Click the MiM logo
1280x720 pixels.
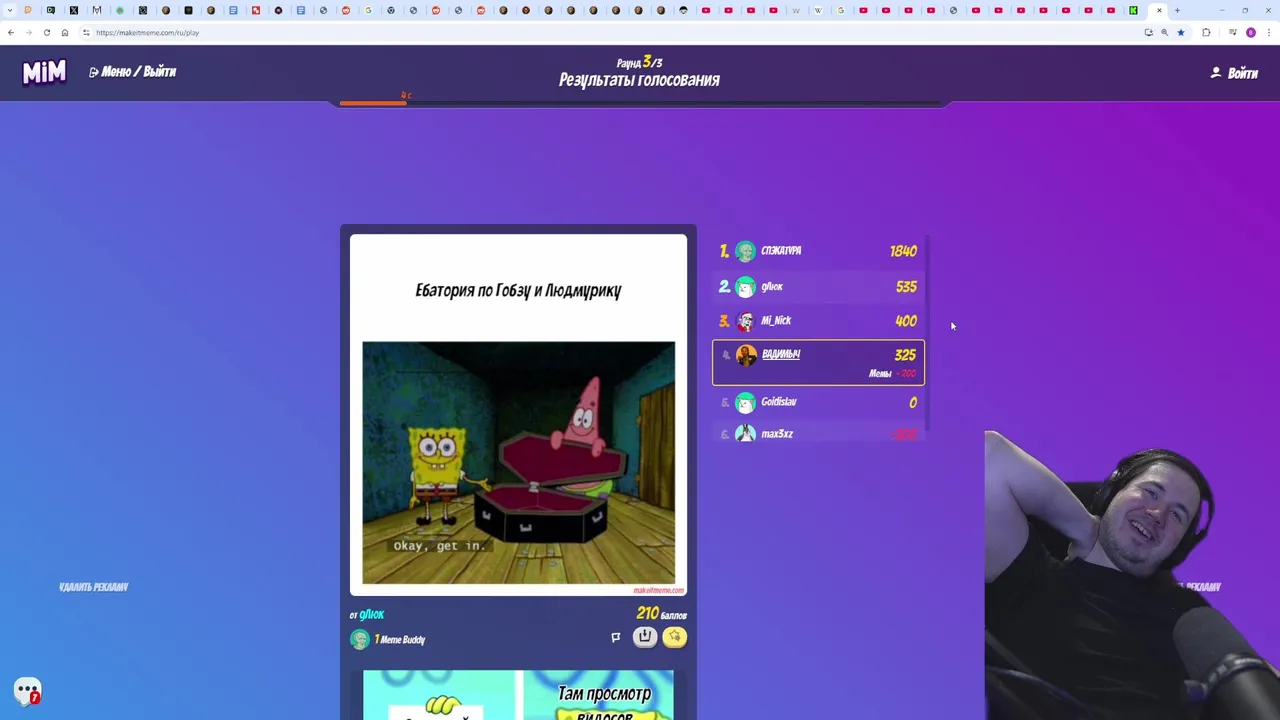click(44, 72)
